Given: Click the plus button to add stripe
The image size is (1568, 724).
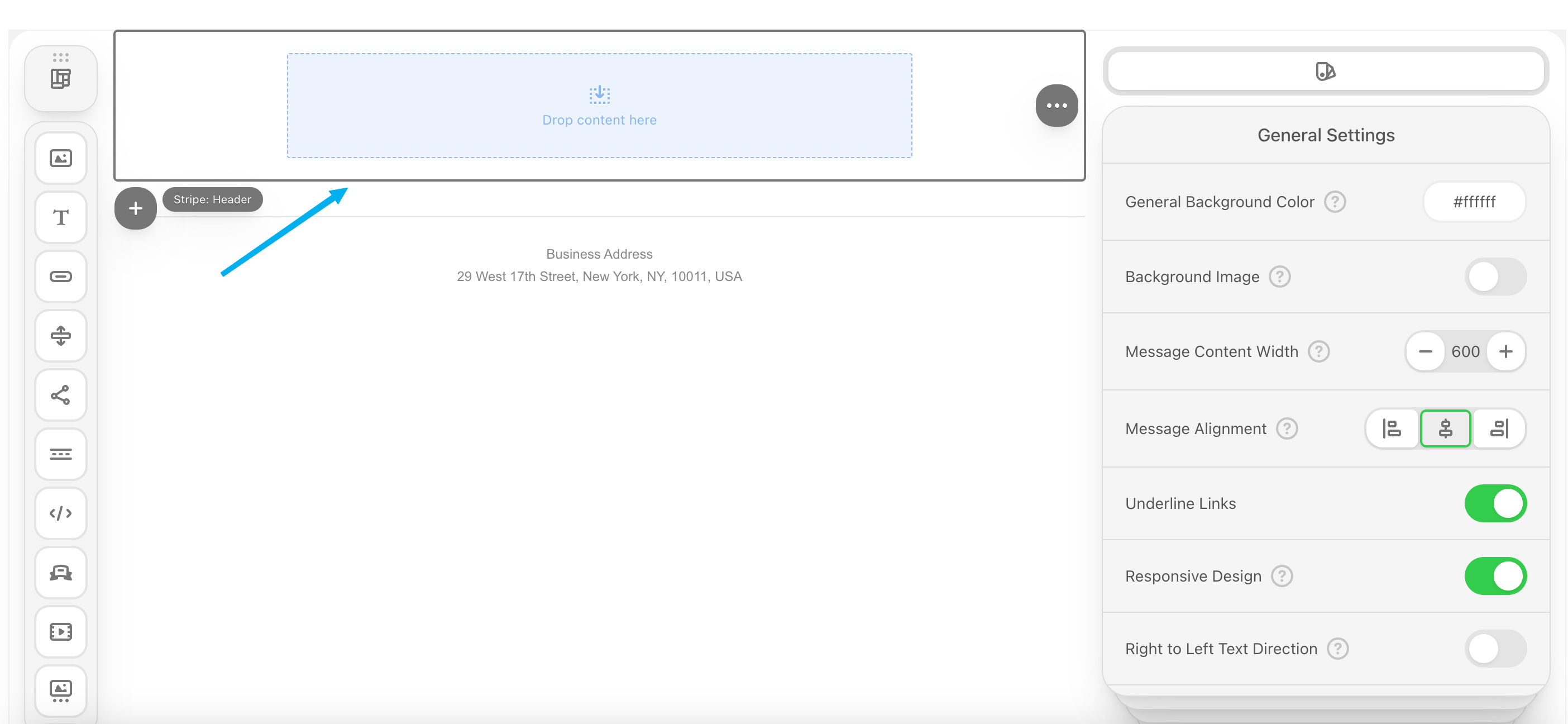Looking at the screenshot, I should click(135, 209).
